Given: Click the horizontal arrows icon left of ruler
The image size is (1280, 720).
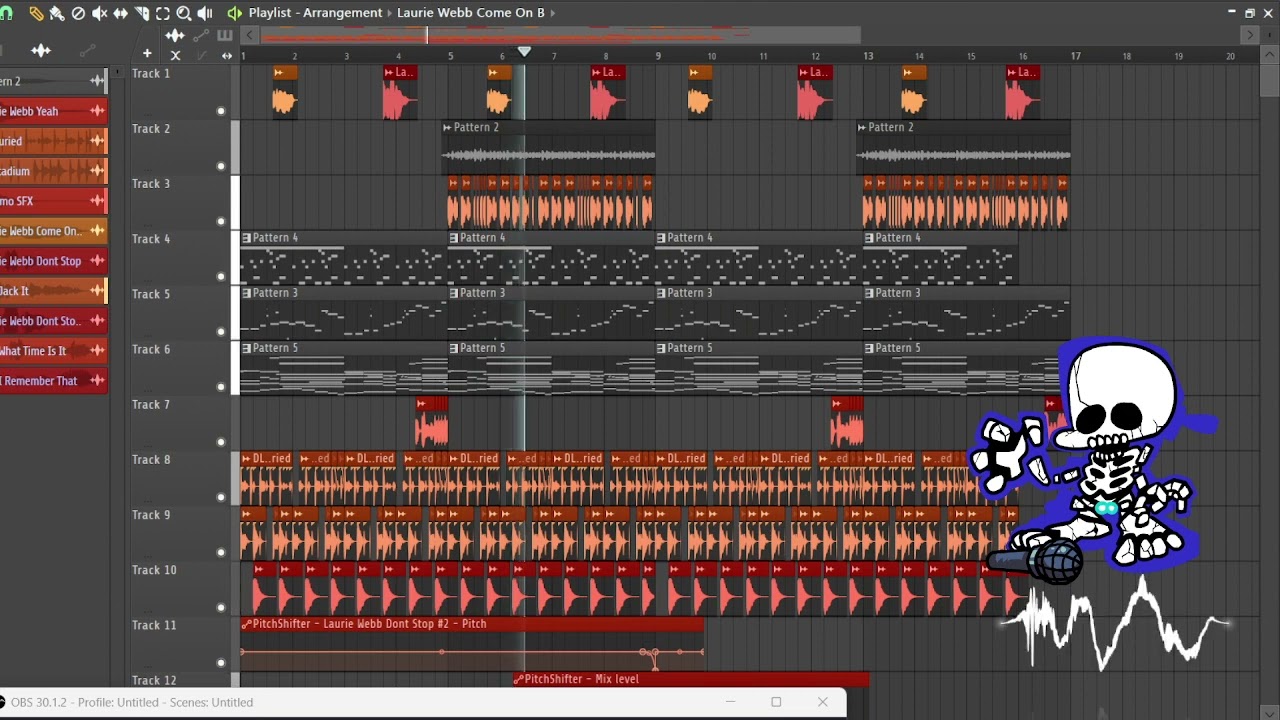Looking at the screenshot, I should [x=227, y=55].
